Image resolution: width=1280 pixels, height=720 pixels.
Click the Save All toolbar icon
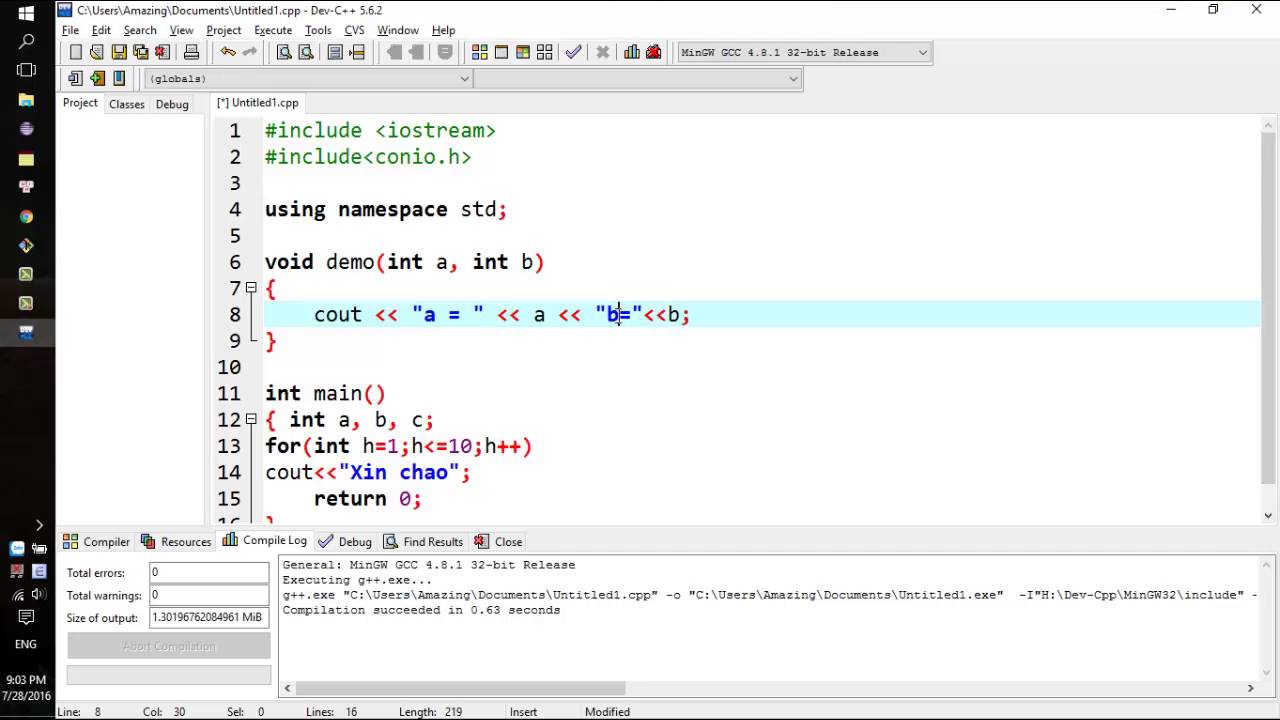tap(141, 53)
